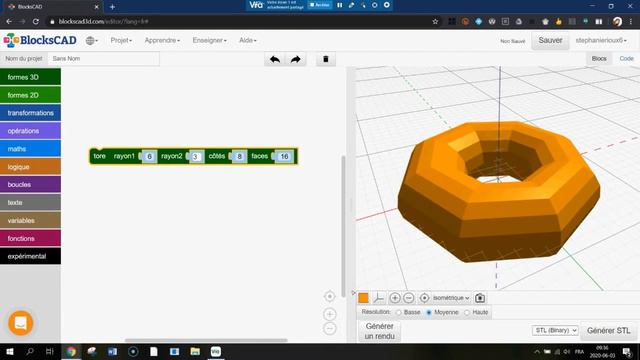Zoom in on the 3D view
The width and height of the screenshot is (640, 360).
395,298
